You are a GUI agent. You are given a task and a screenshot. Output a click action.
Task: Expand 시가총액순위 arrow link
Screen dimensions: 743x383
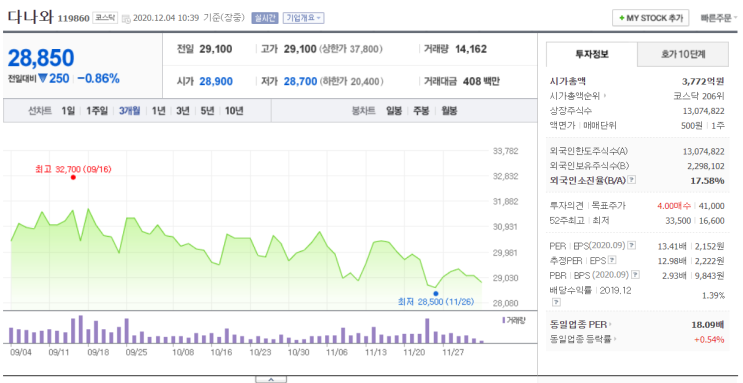tap(578, 96)
